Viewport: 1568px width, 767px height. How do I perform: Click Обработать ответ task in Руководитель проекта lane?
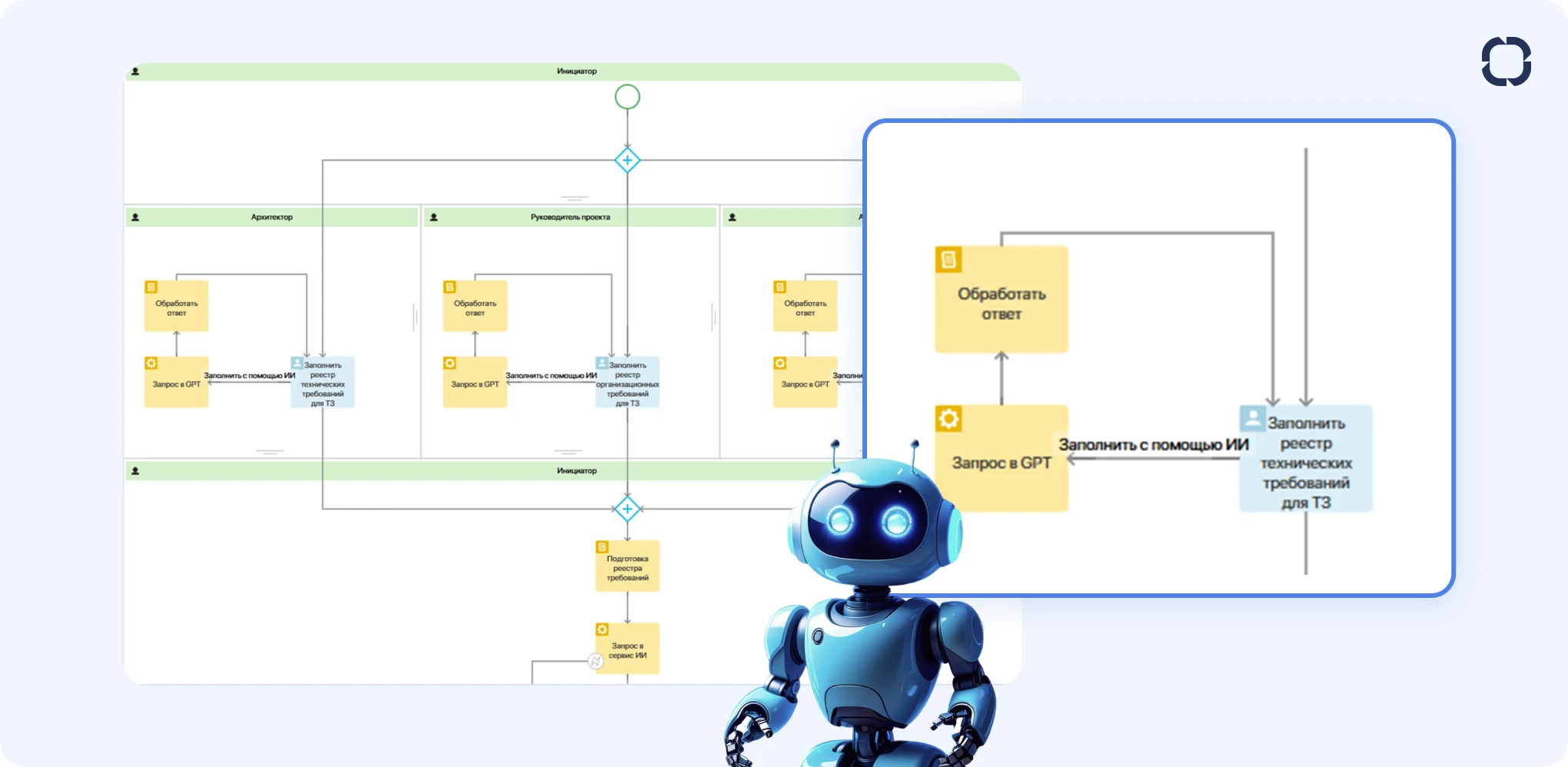475,307
